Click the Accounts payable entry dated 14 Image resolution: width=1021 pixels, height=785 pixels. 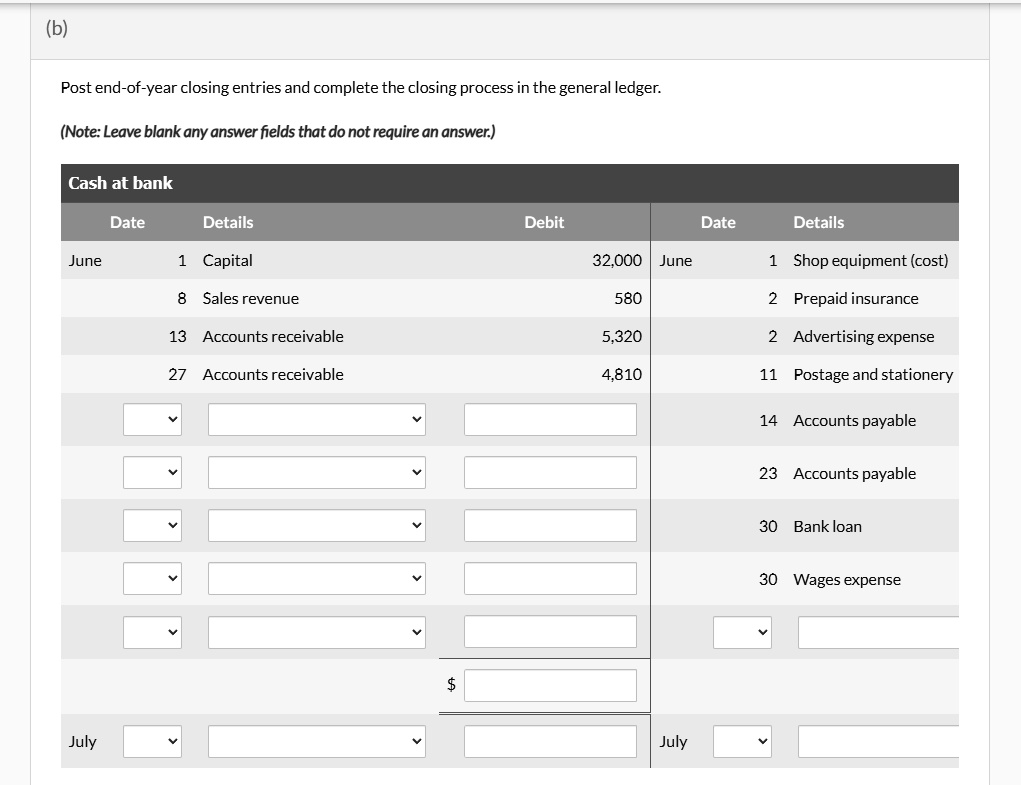[854, 420]
